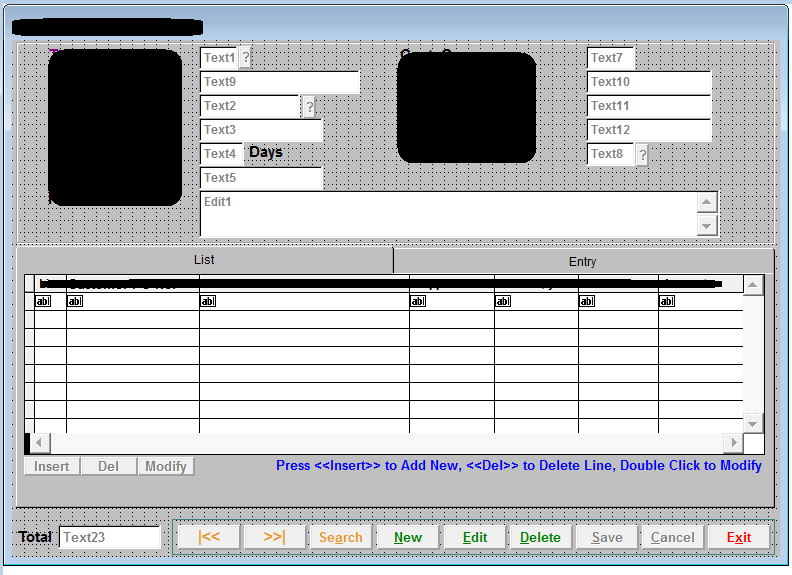Screen dimensions: 792x575
Task: Click the Modify button below the grid
Action: click(x=166, y=466)
